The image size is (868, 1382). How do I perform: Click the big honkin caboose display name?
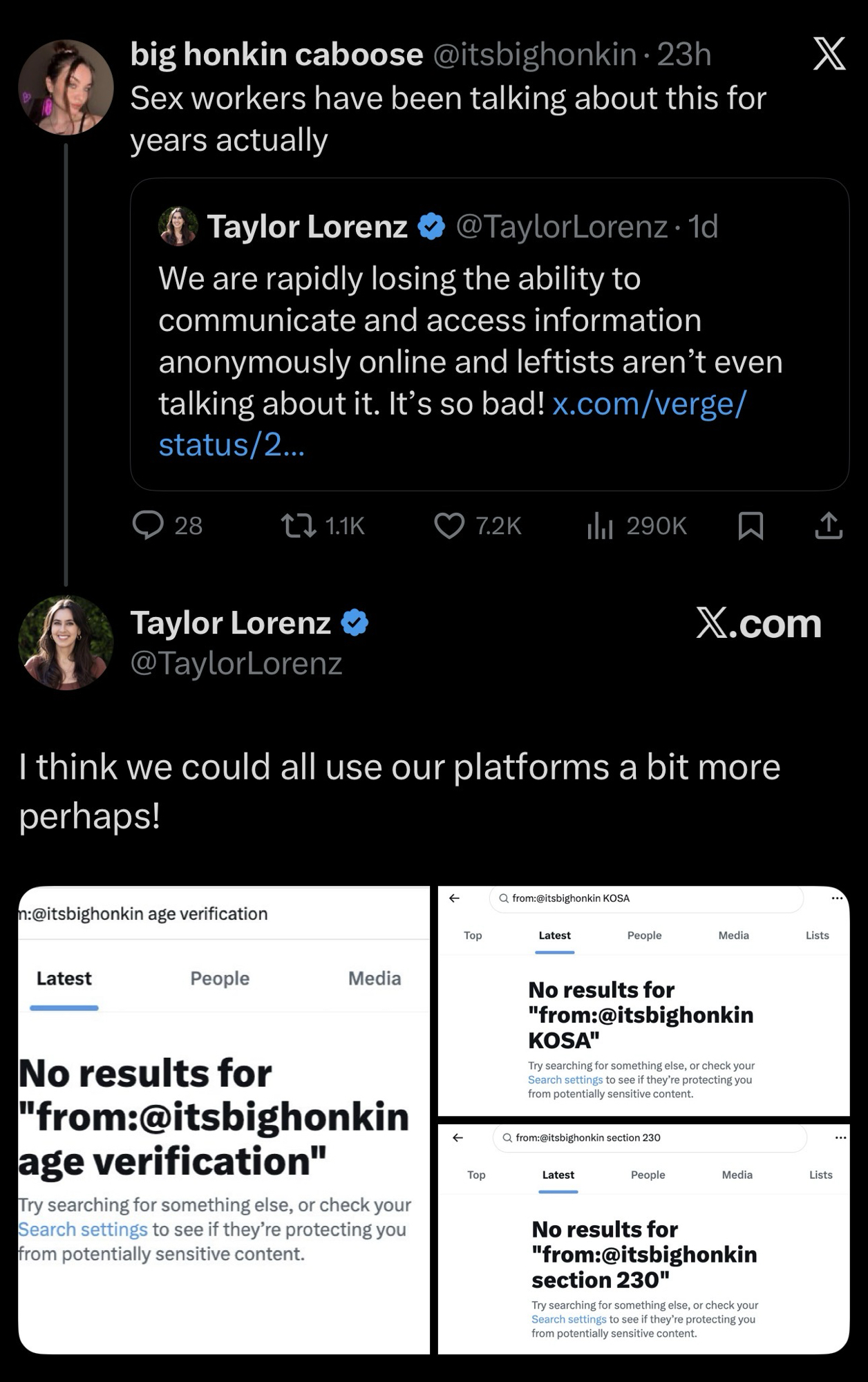(276, 54)
